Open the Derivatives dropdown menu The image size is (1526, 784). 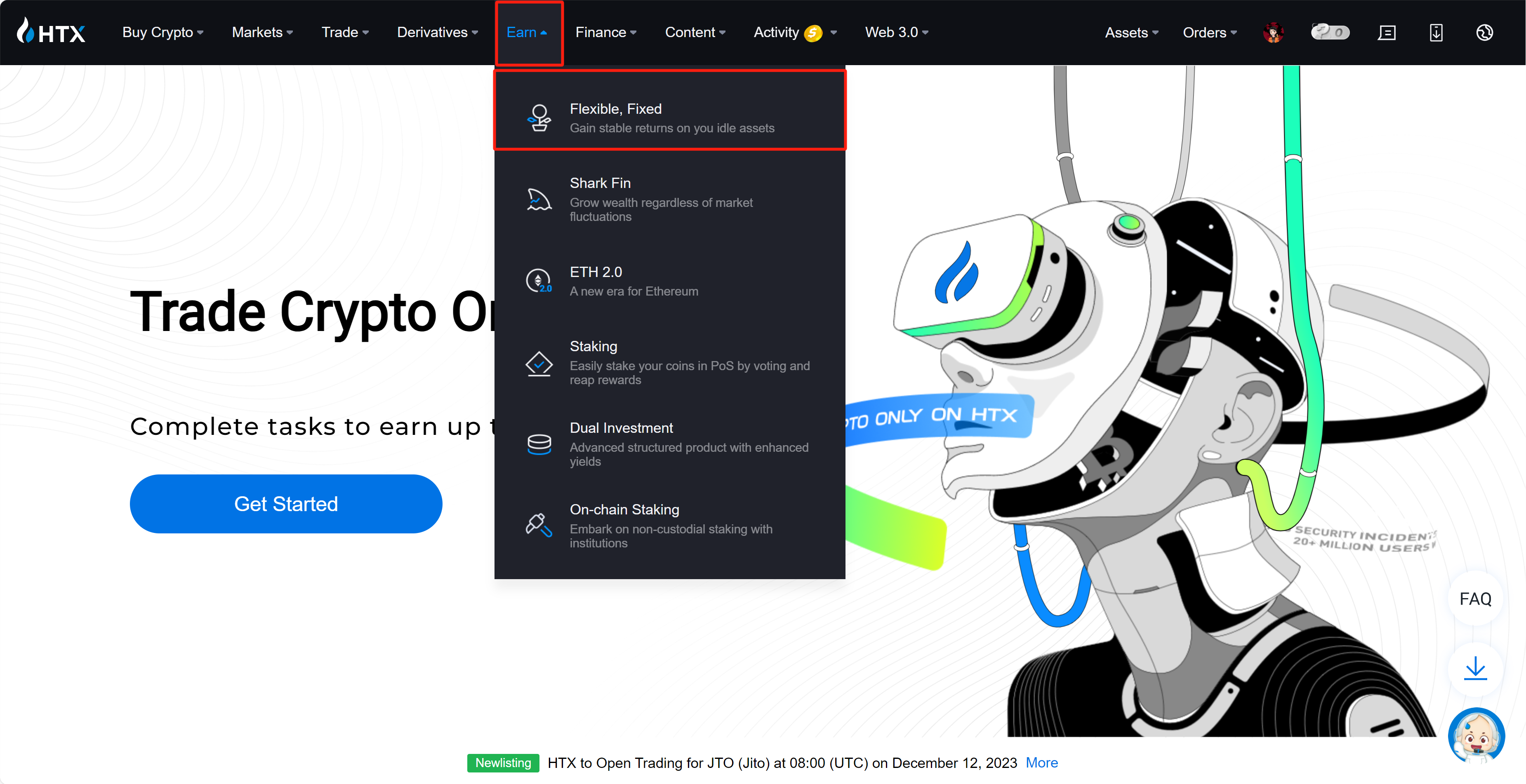pyautogui.click(x=437, y=33)
